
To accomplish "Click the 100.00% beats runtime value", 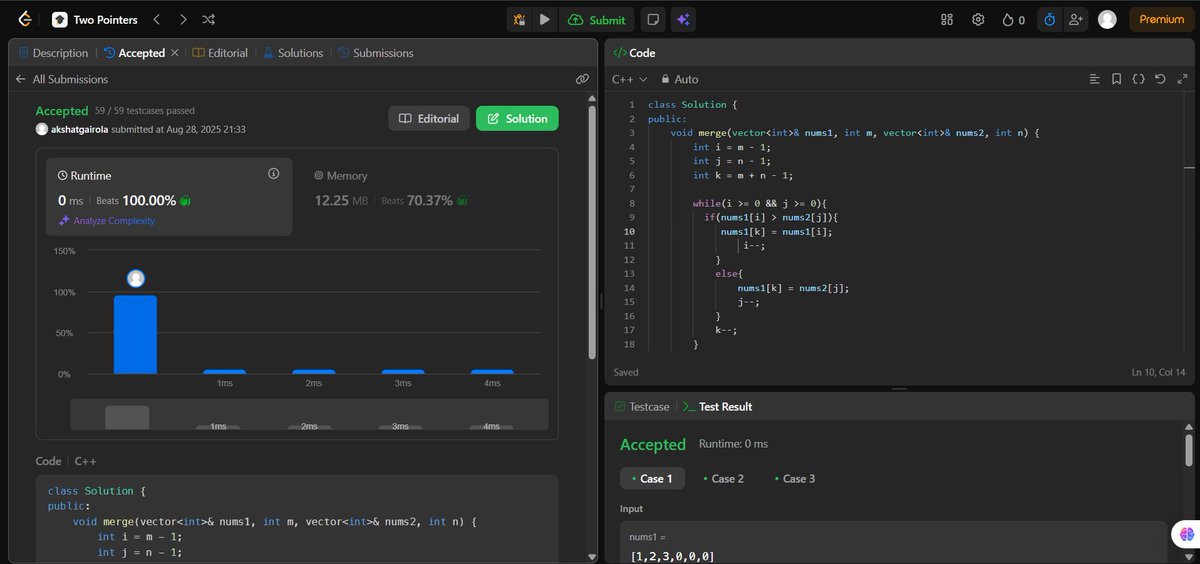I will 149,200.
